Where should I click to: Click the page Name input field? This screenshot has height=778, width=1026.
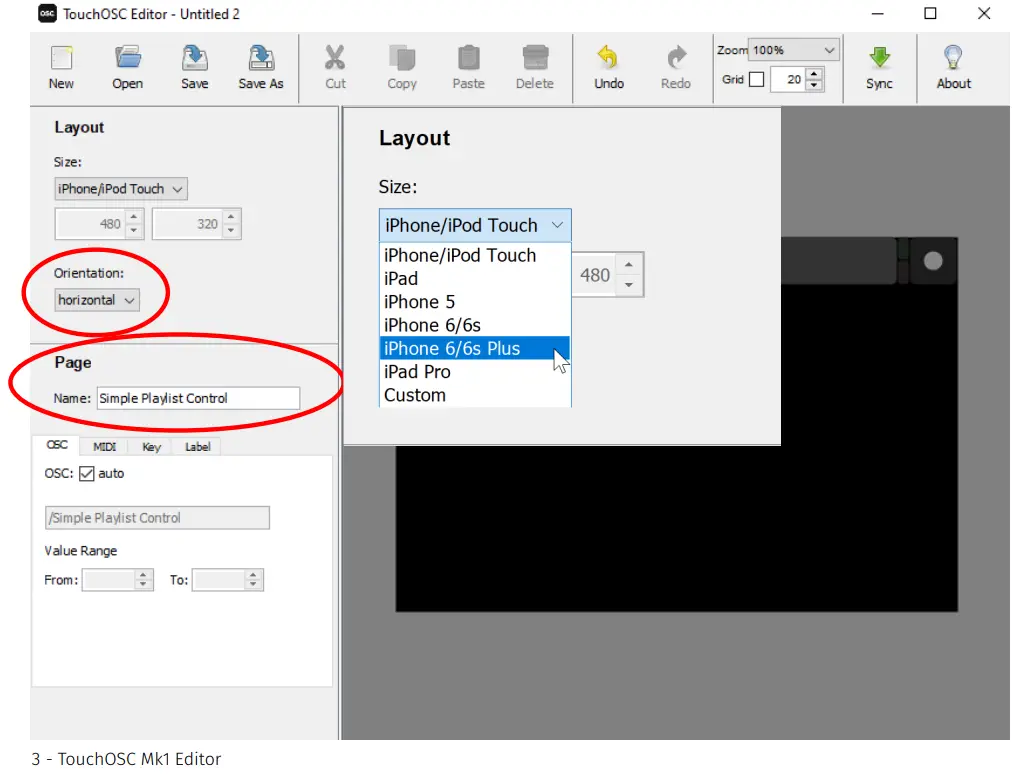click(x=198, y=398)
